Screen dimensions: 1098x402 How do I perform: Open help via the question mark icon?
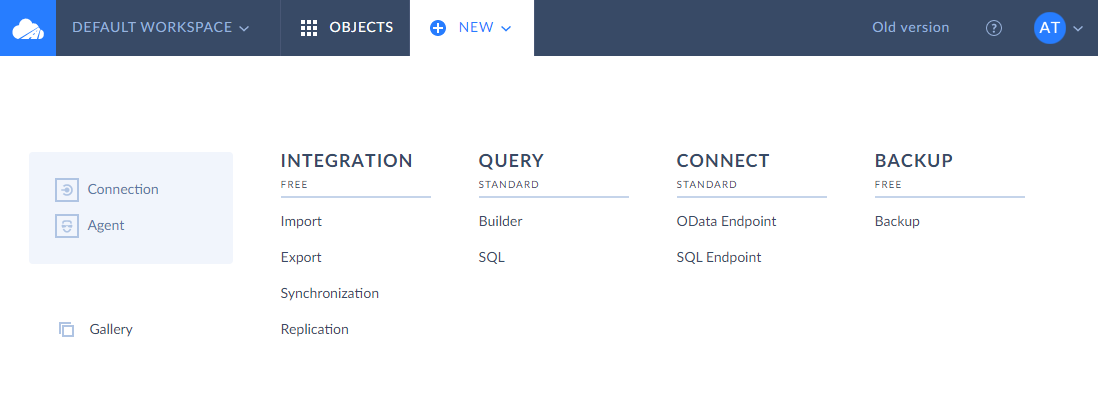click(x=993, y=28)
